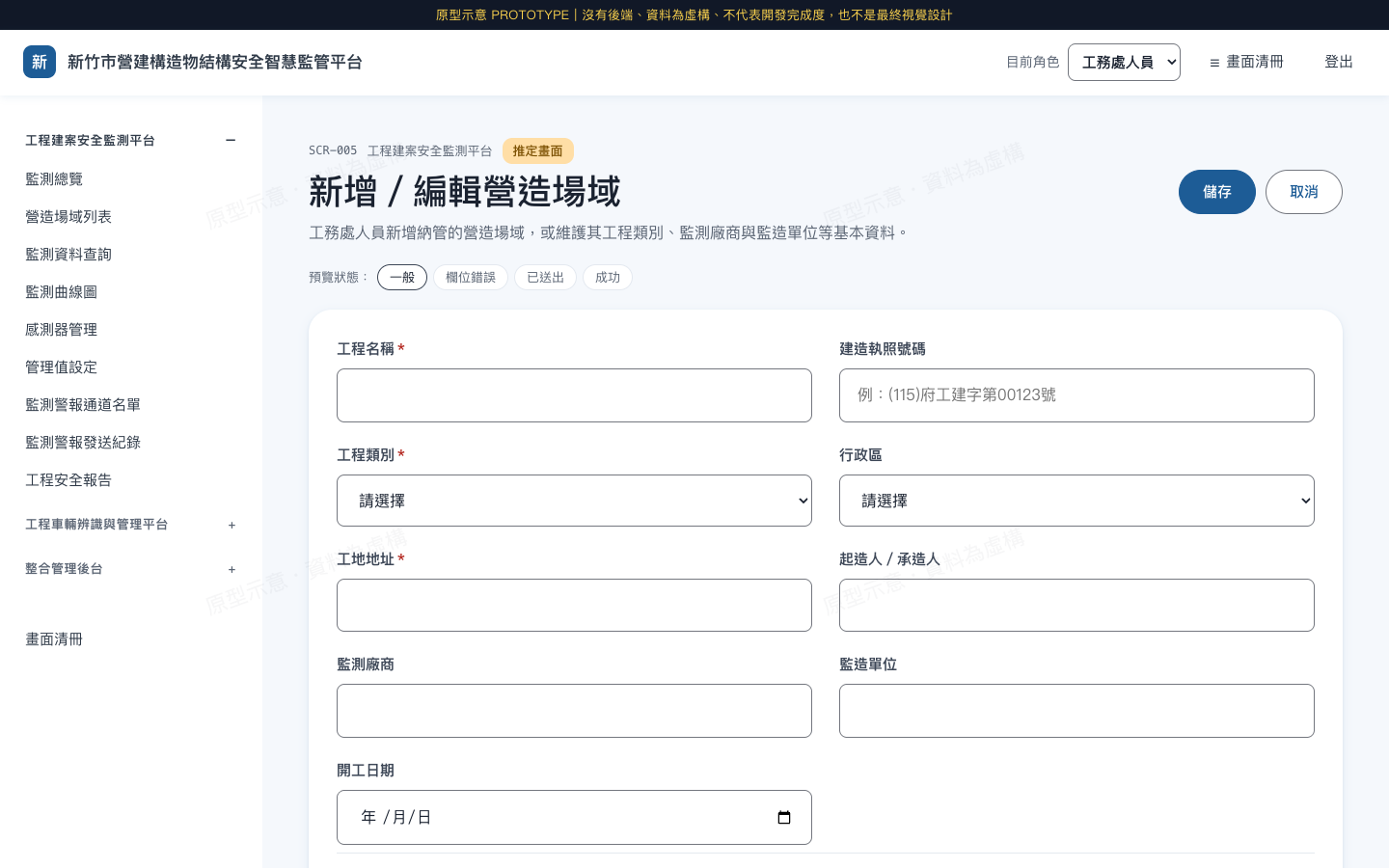
Task: Select the 欄位錯誤 preview state
Action: pyautogui.click(x=471, y=278)
